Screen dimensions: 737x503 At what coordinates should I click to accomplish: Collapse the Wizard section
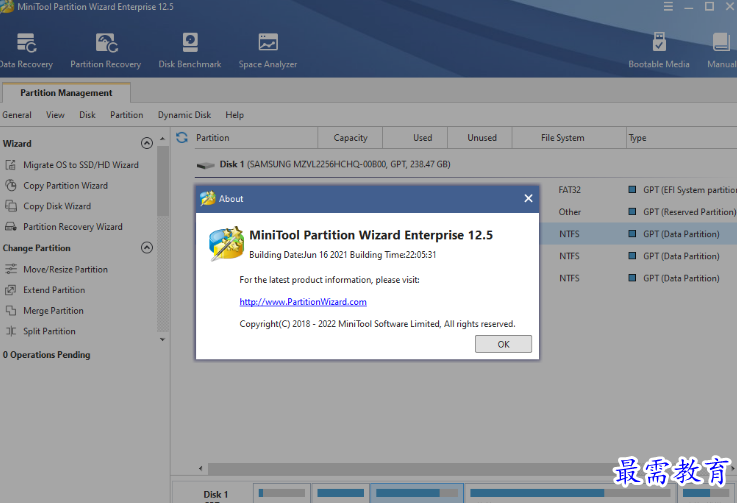[x=147, y=143]
